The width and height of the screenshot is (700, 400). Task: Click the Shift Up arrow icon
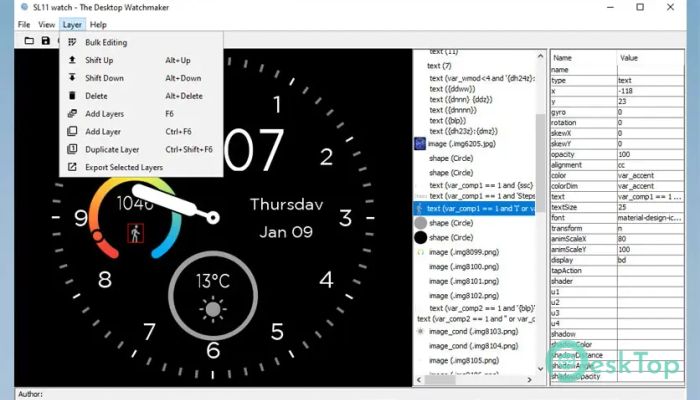72,60
